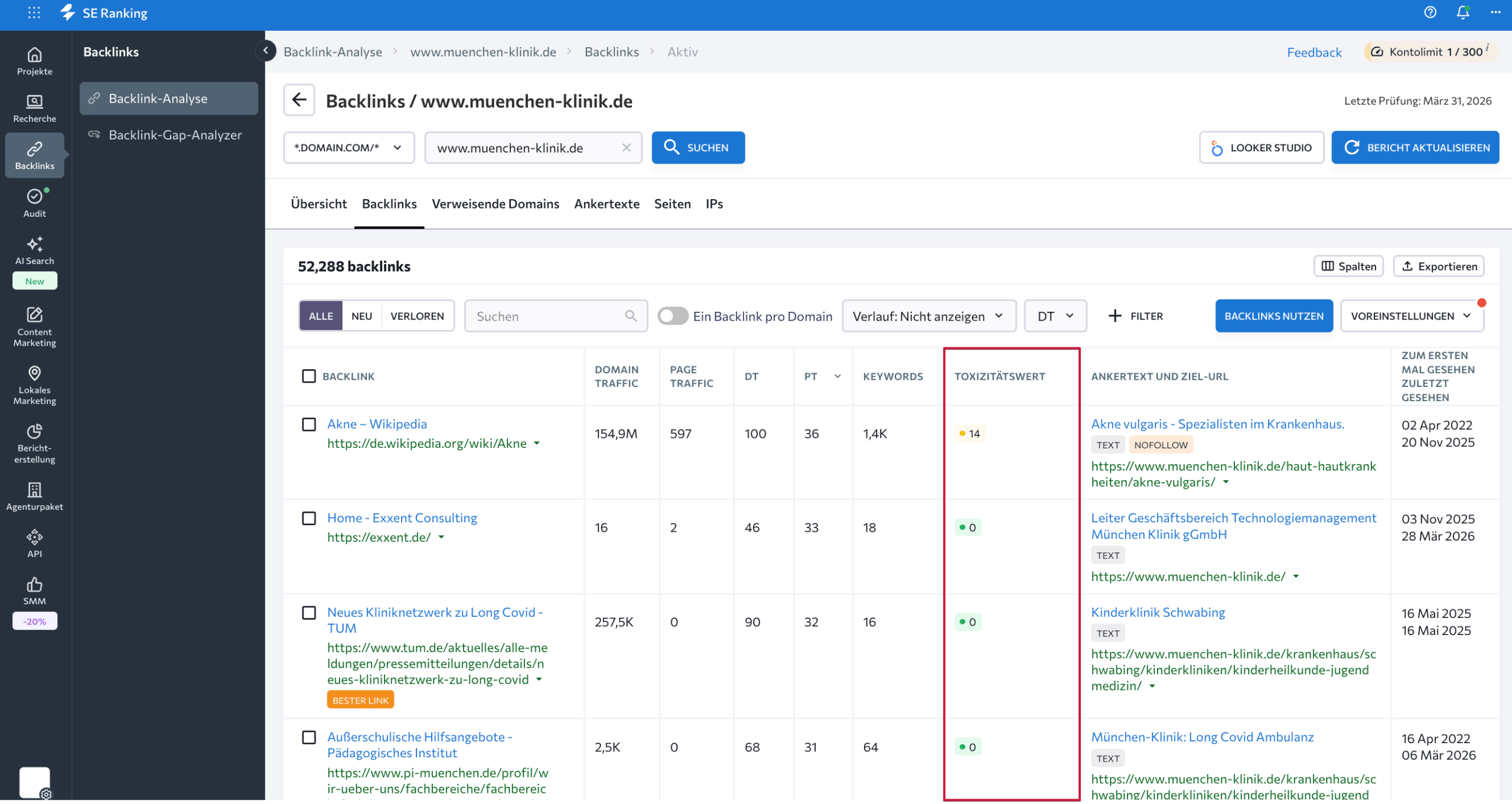Open the Ankertexte tab
Image resolution: width=1512 pixels, height=804 pixels.
607,204
